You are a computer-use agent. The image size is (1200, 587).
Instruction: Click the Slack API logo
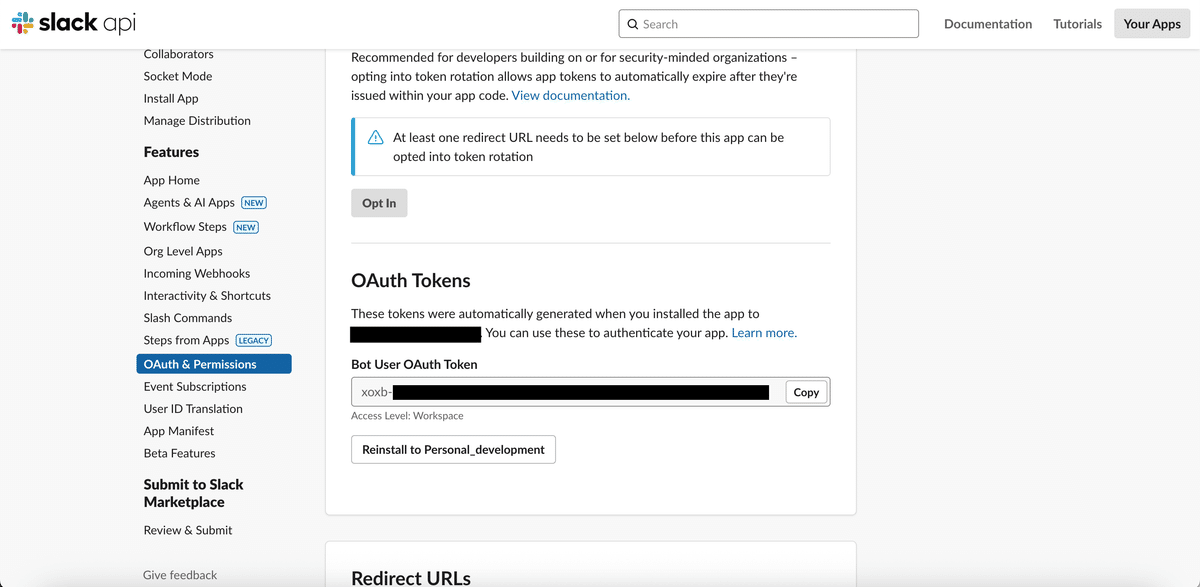pos(73,23)
